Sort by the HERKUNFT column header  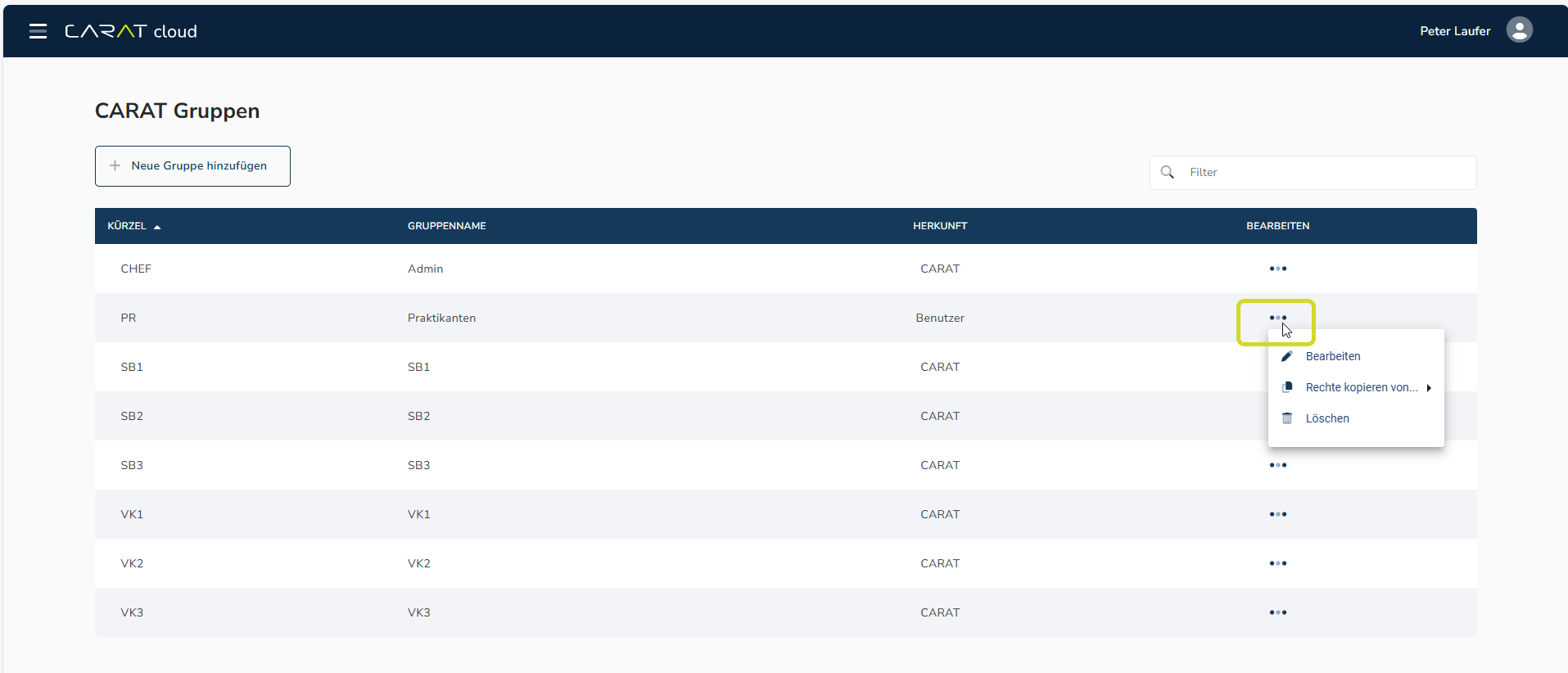tap(940, 226)
